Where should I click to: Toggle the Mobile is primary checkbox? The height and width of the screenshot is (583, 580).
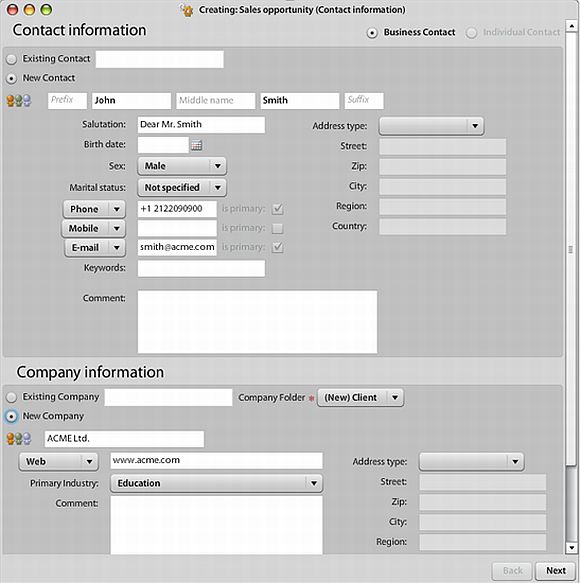click(277, 228)
